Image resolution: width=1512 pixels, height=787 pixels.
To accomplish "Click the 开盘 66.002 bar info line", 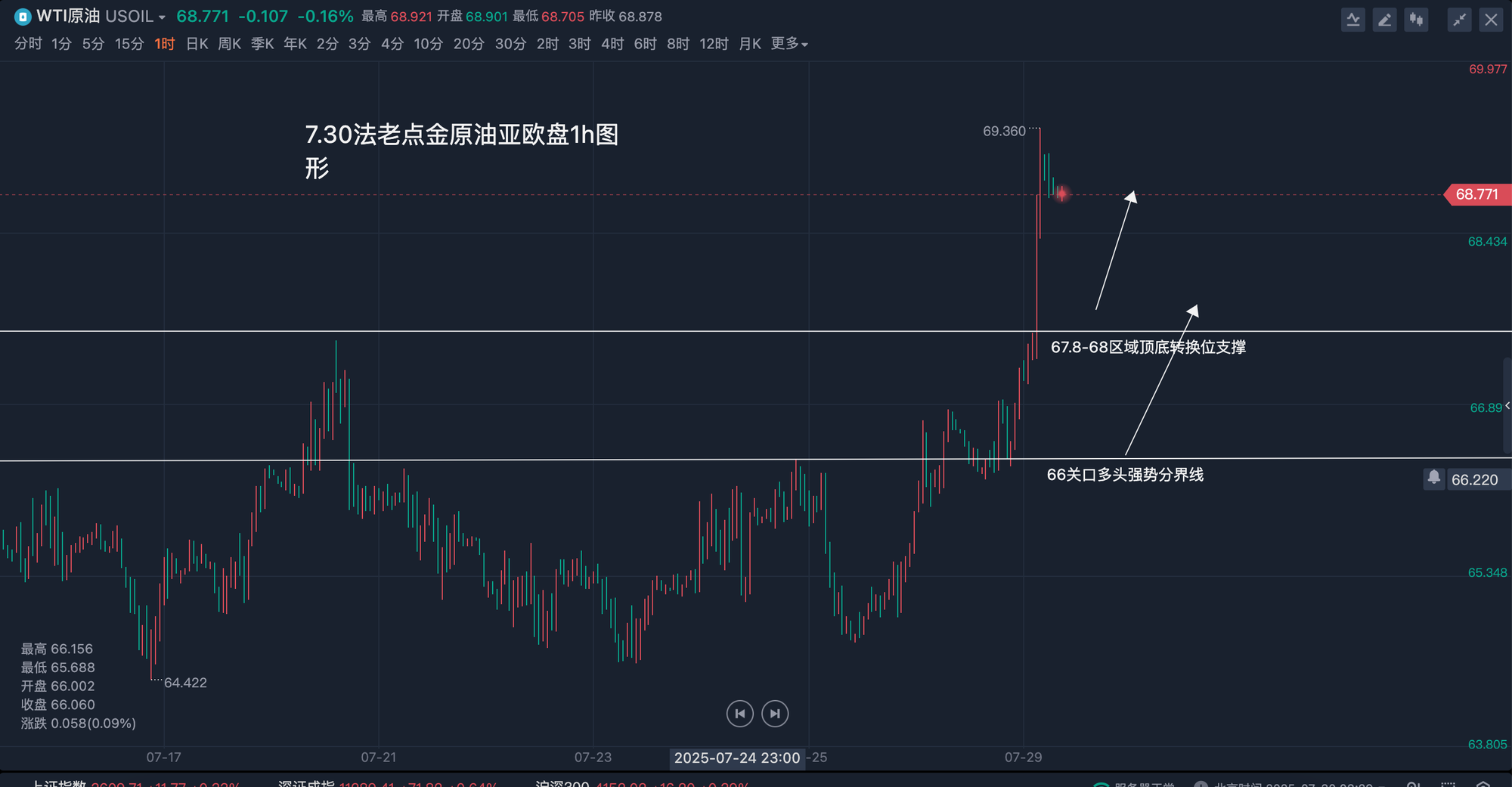I will pyautogui.click(x=57, y=686).
